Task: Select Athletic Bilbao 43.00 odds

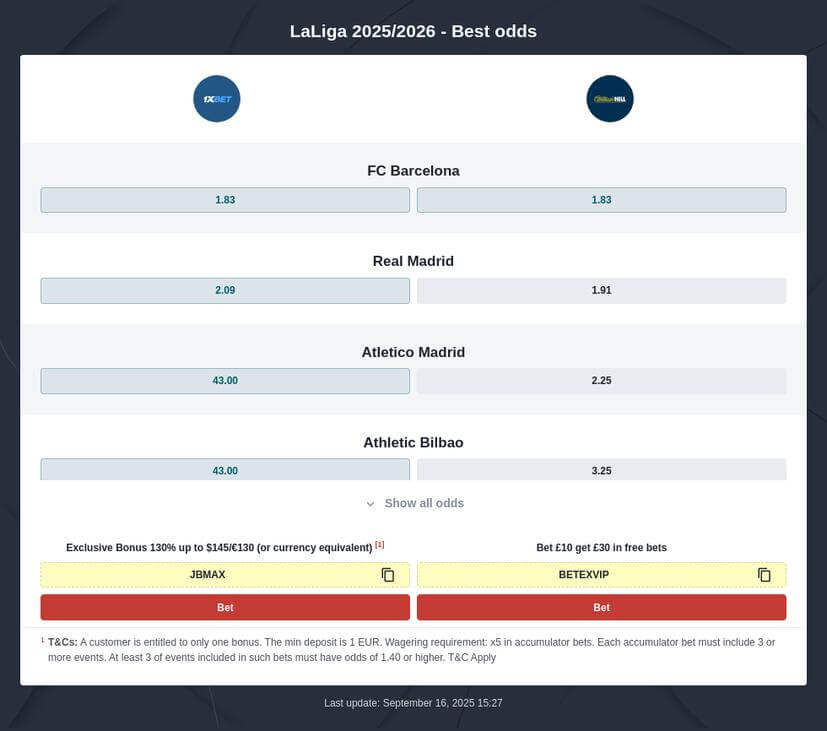Action: [225, 470]
